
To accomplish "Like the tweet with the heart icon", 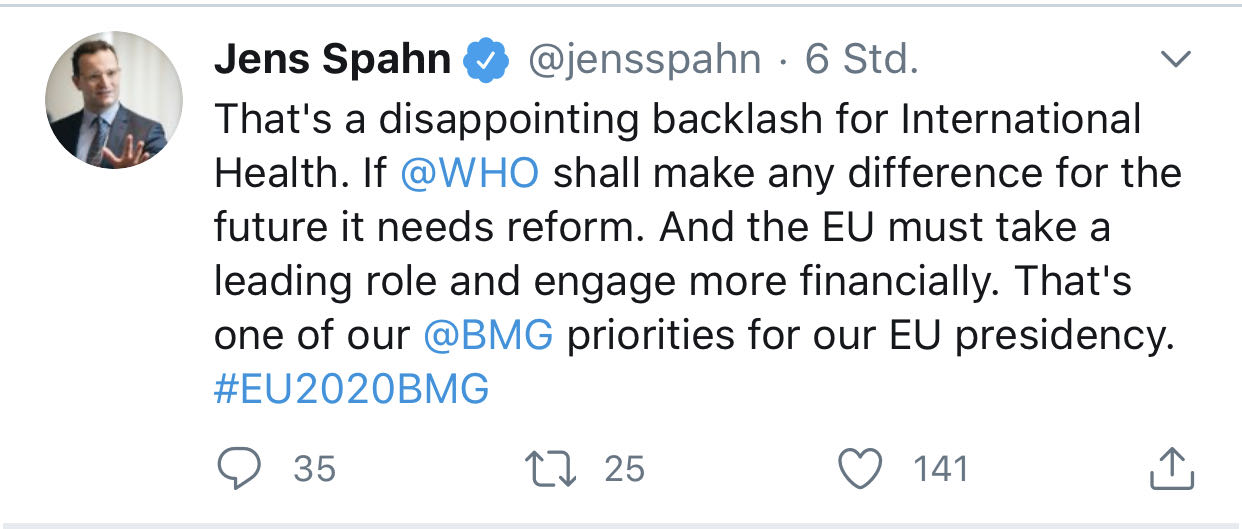I will (x=860, y=468).
